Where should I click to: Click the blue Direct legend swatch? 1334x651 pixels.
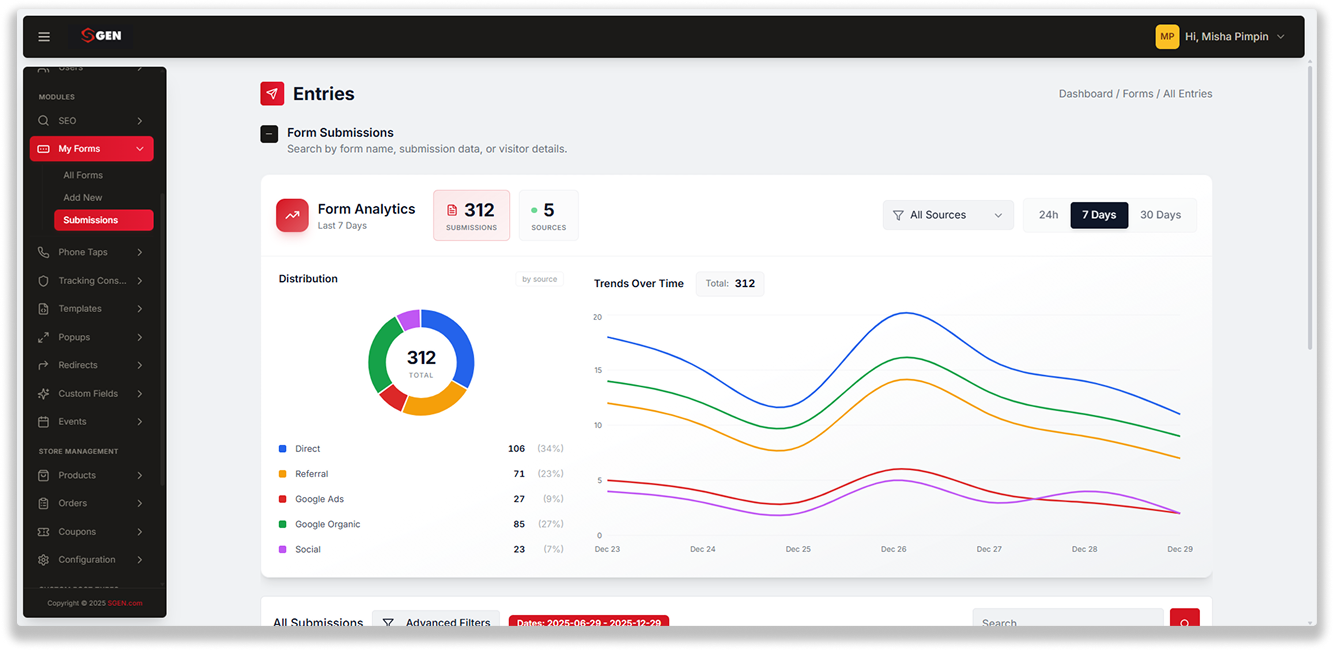tap(283, 449)
